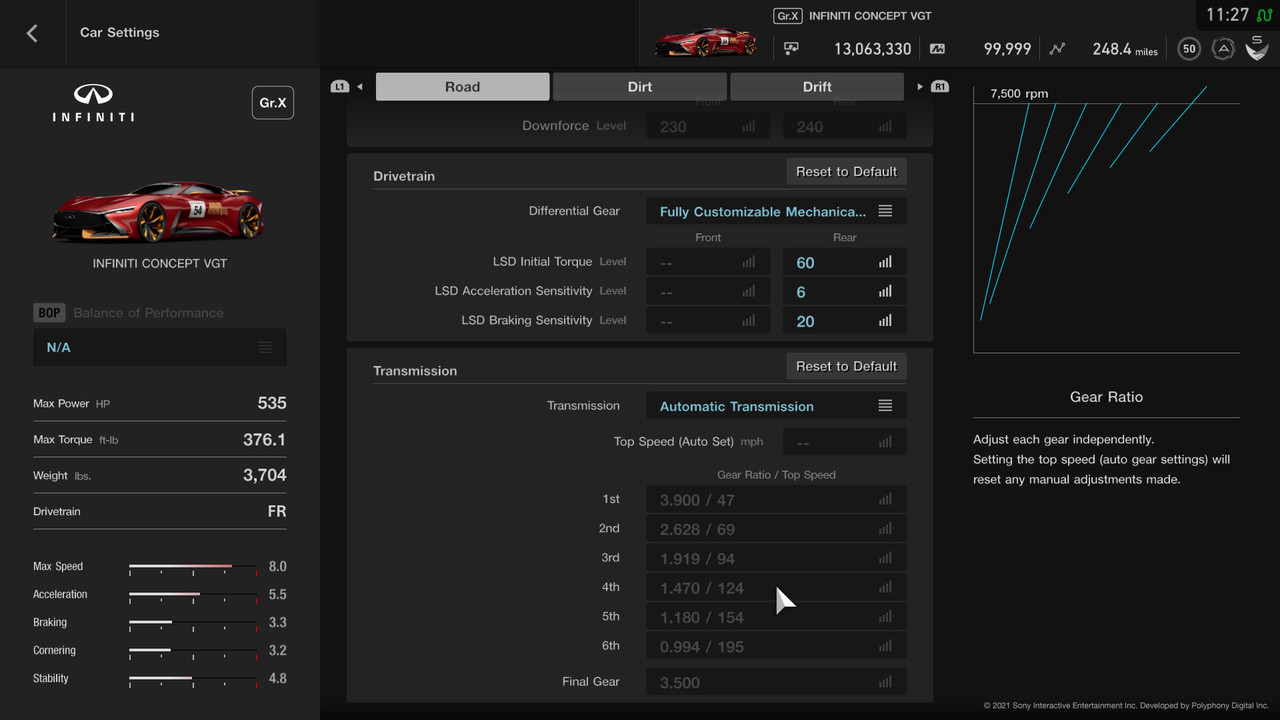This screenshot has height=720, width=1280.
Task: Click the green controller icon beside the clock
Action: click(x=1264, y=15)
